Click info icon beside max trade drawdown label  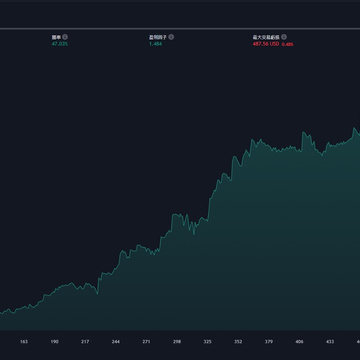click(x=284, y=37)
